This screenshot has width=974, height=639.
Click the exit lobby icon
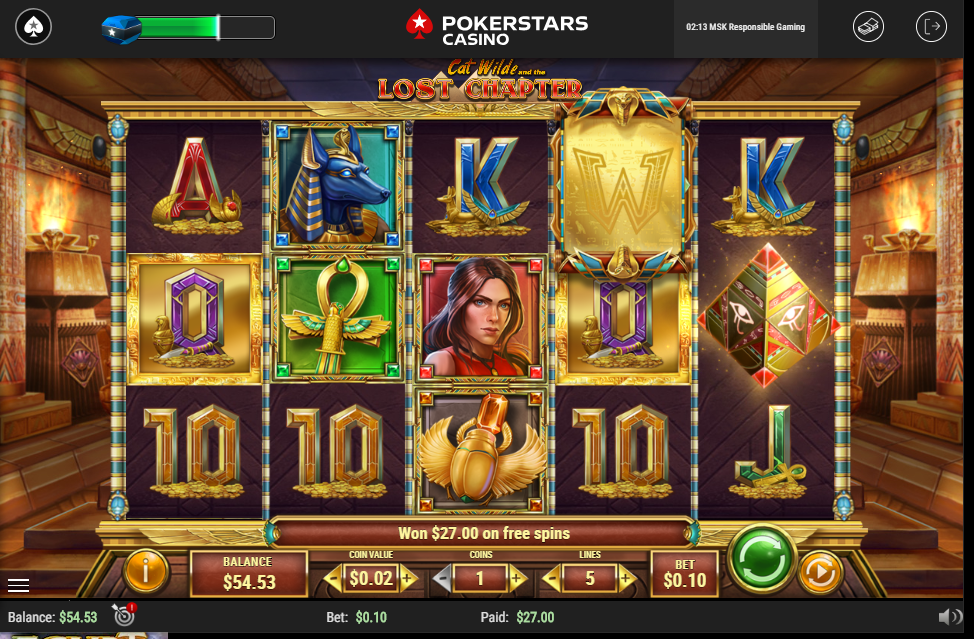[931, 27]
